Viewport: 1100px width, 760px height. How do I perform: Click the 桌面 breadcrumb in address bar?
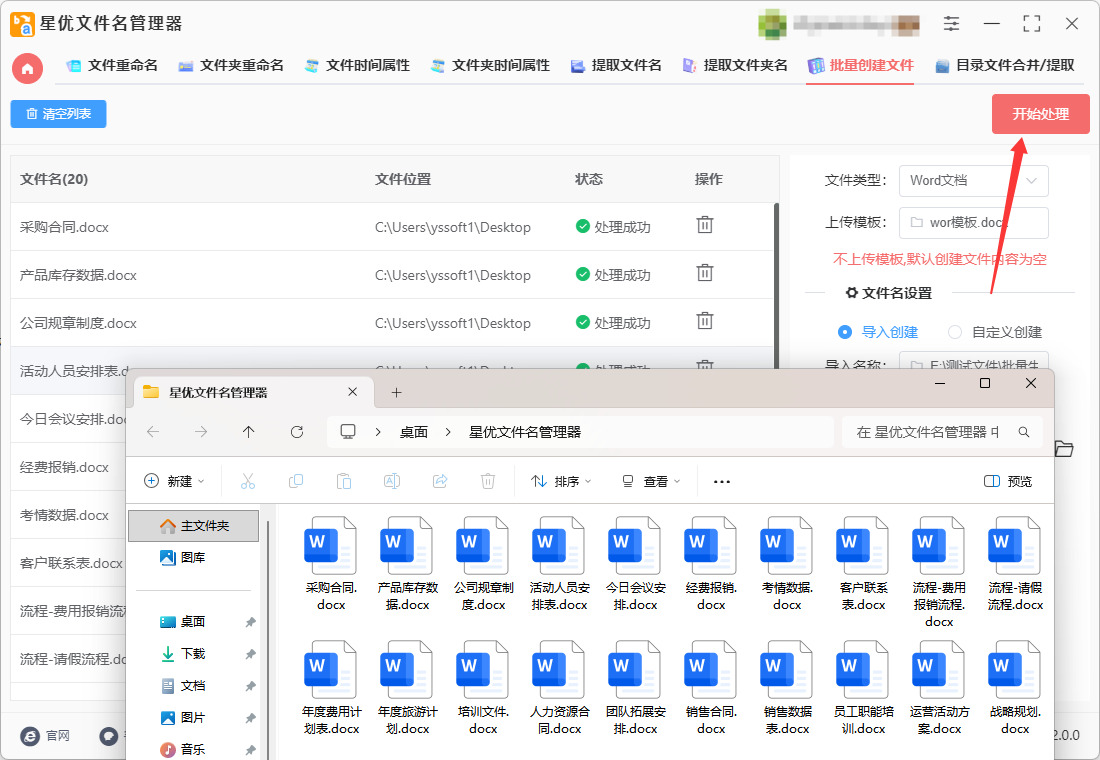click(x=414, y=432)
